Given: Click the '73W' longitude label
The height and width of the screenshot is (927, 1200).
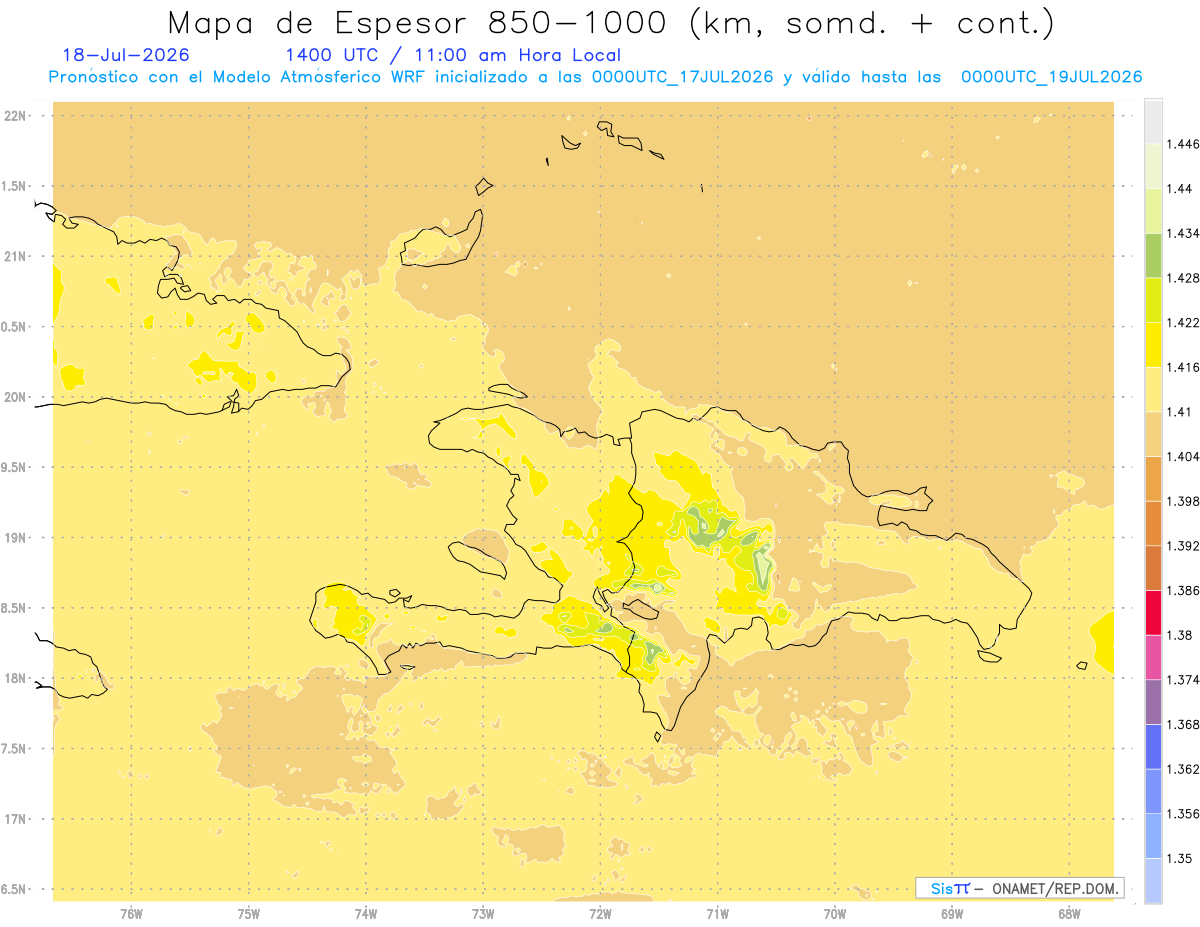Looking at the screenshot, I should pos(483,914).
